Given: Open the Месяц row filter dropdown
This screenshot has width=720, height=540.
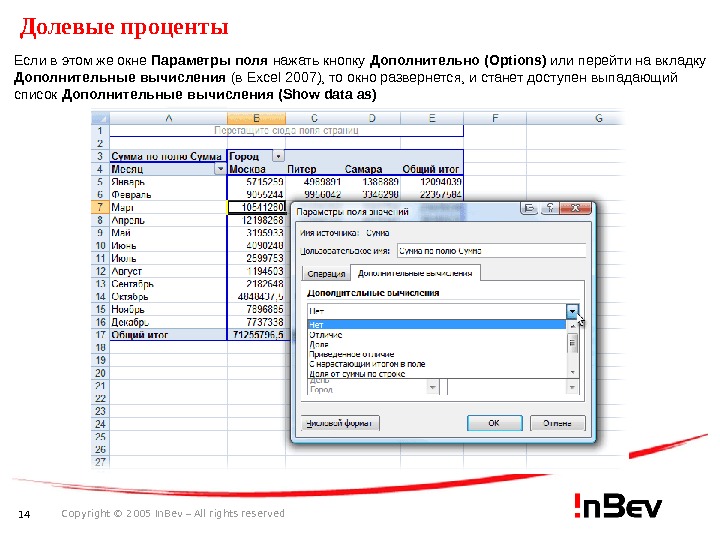Looking at the screenshot, I should click(220, 169).
